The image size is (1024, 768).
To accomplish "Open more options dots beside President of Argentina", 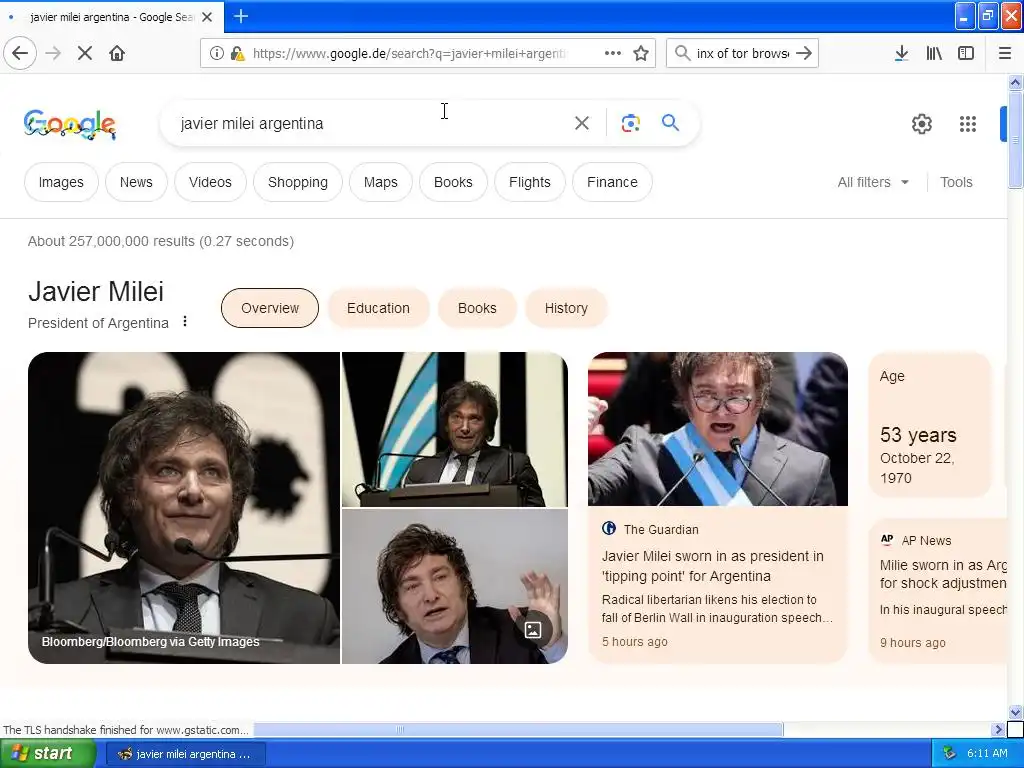I will click(185, 321).
